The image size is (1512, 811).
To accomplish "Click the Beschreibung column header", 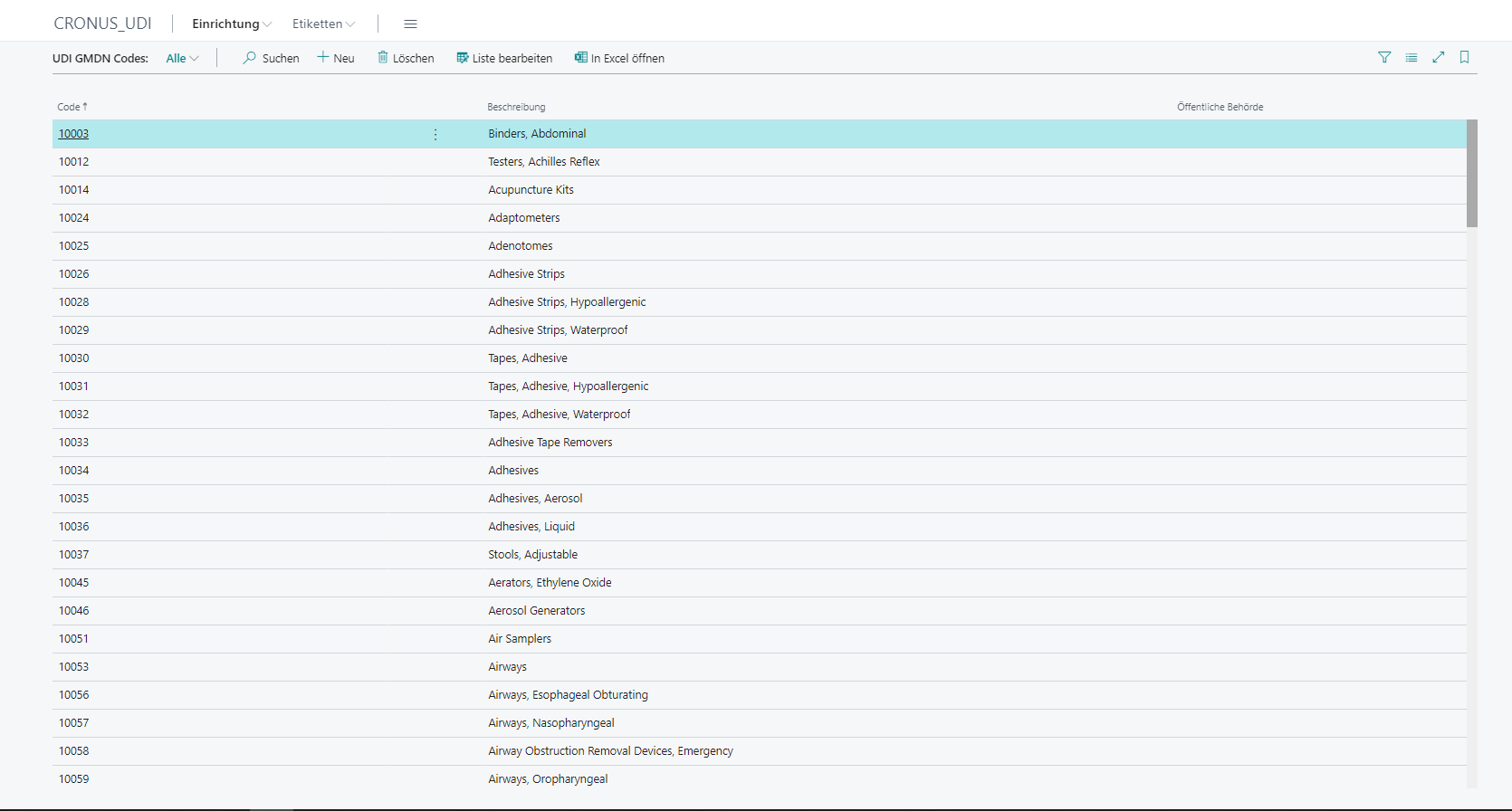I will tap(516, 107).
